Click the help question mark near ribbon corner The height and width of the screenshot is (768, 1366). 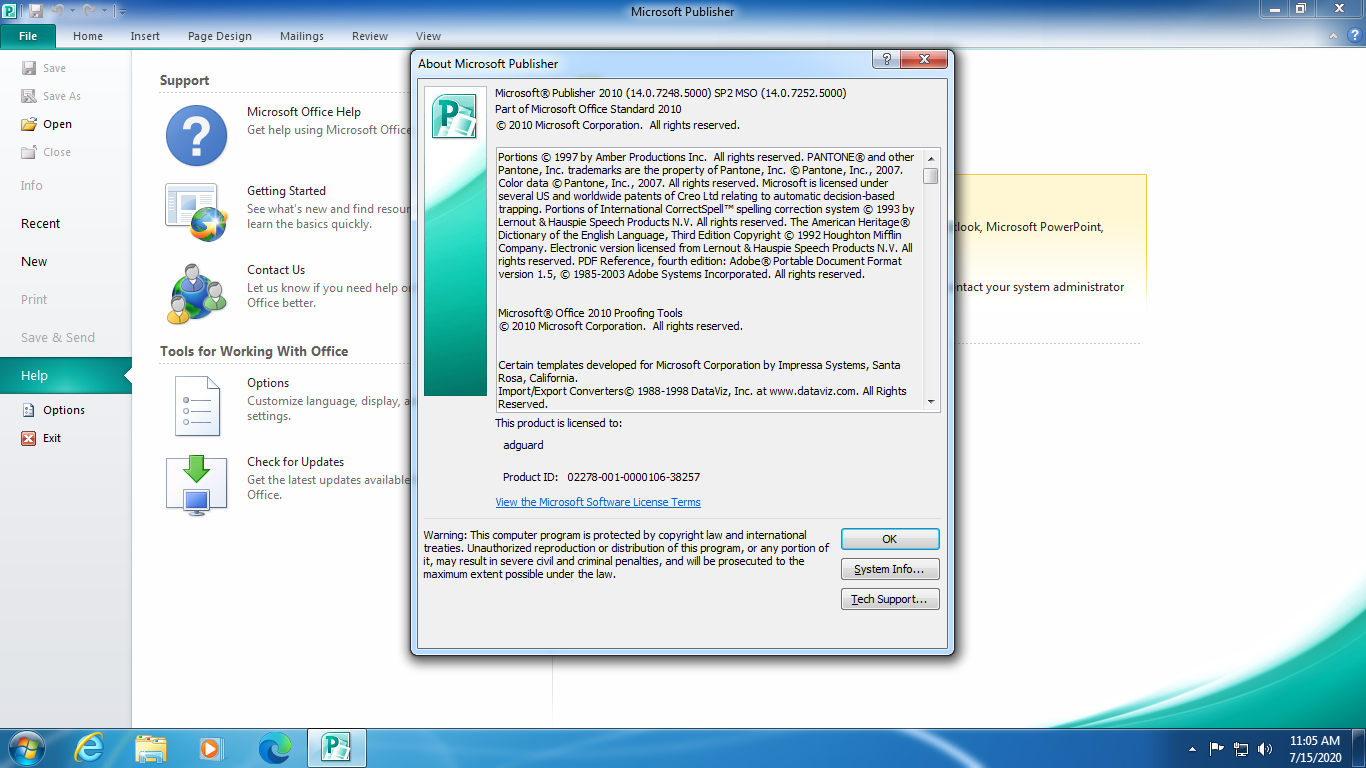tap(1353, 35)
